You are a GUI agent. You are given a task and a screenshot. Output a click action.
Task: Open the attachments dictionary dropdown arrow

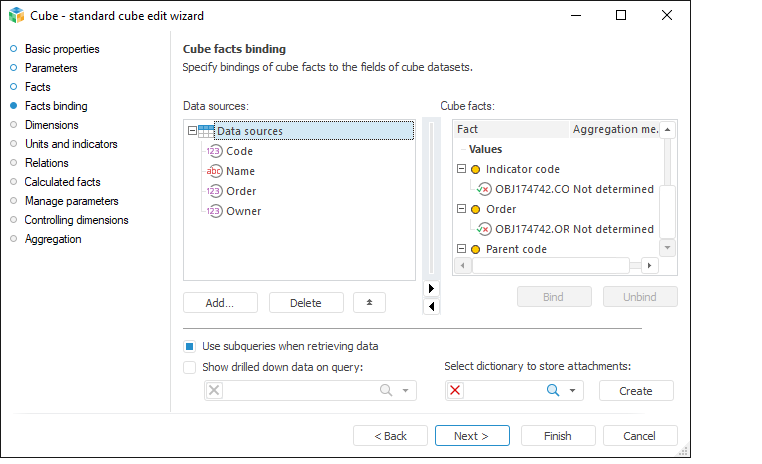(x=573, y=391)
